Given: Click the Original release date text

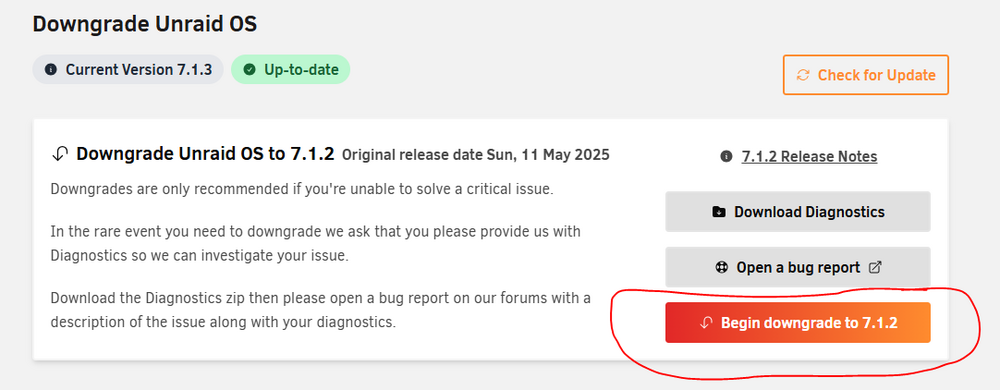Looking at the screenshot, I should click(x=476, y=155).
